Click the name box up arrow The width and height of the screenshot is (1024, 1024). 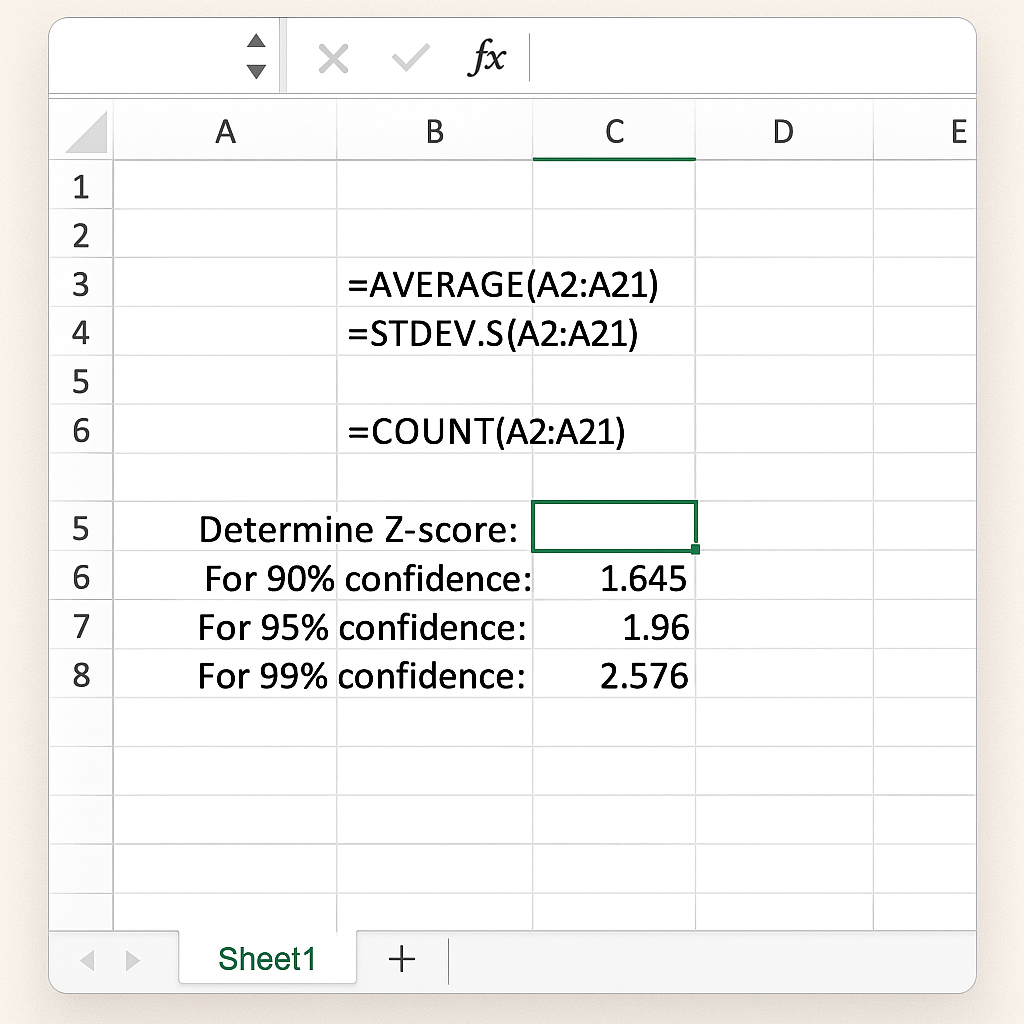point(257,41)
